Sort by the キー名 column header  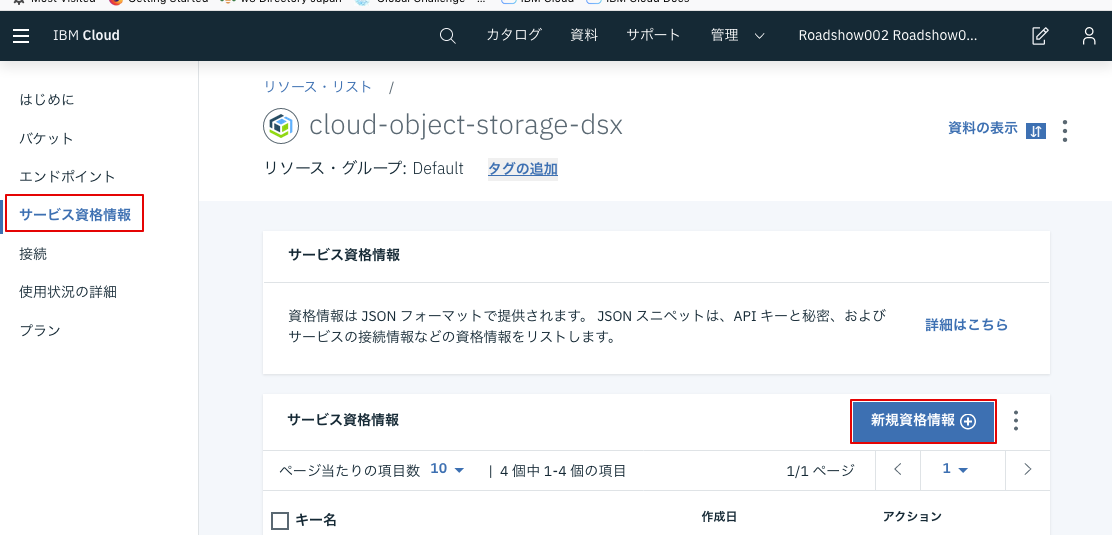click(316, 520)
